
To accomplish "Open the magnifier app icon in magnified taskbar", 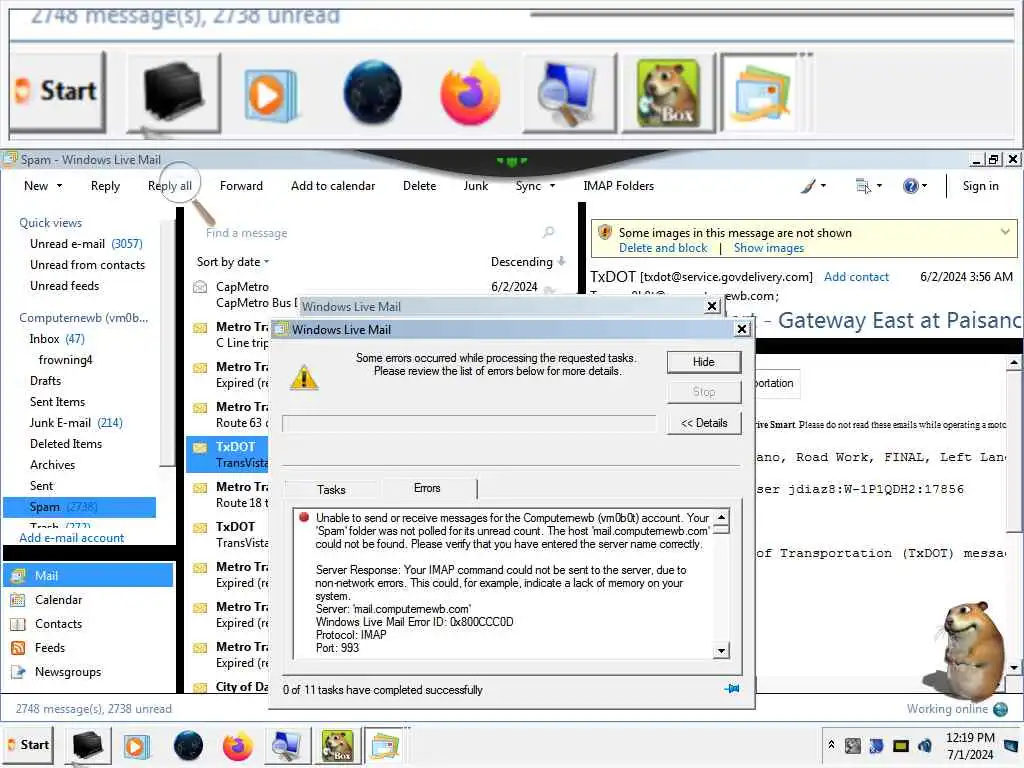I will pyautogui.click(x=568, y=93).
